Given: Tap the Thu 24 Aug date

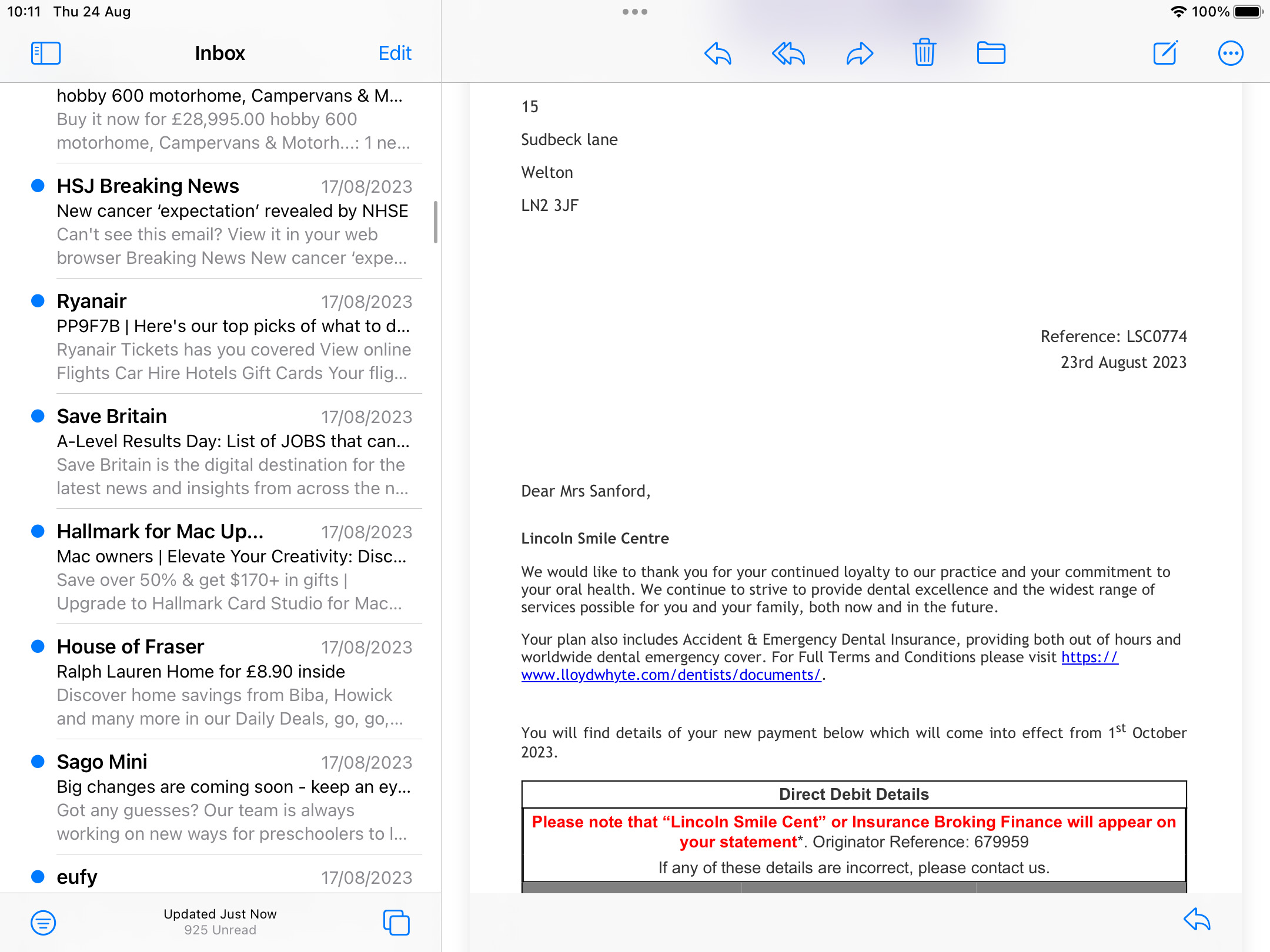Looking at the screenshot, I should pos(92,12).
